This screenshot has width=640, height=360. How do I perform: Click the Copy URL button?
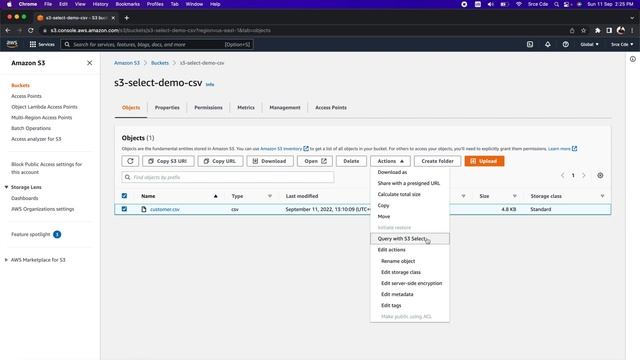coord(220,161)
